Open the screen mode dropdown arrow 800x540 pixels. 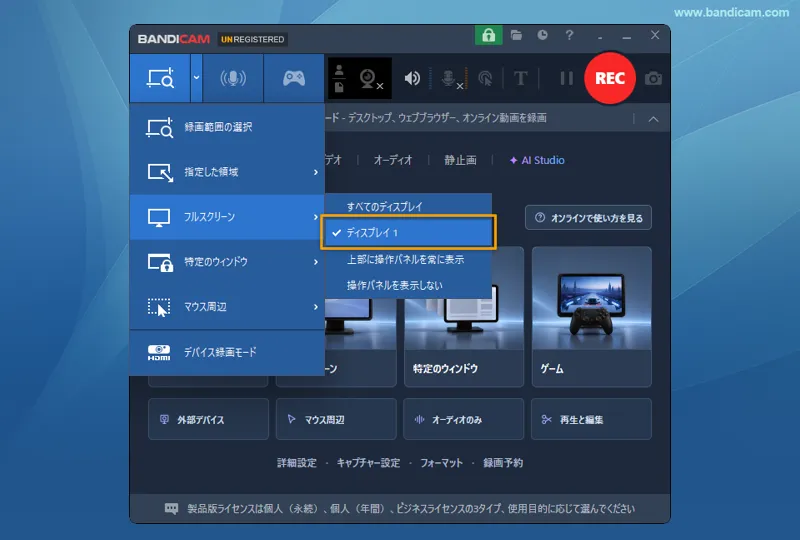pos(196,78)
